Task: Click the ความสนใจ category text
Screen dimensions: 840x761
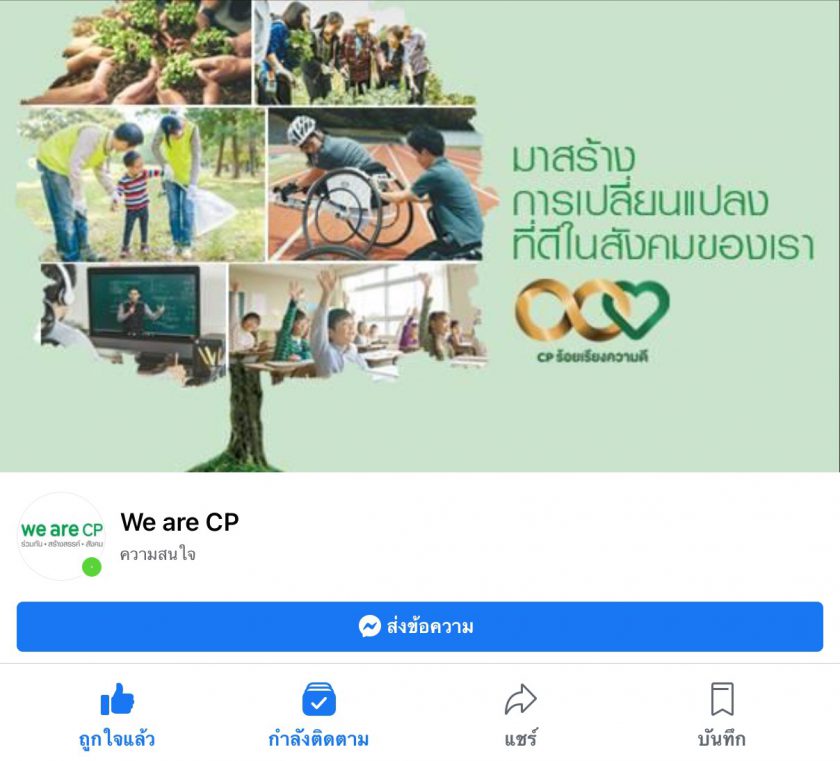Action: [x=158, y=554]
